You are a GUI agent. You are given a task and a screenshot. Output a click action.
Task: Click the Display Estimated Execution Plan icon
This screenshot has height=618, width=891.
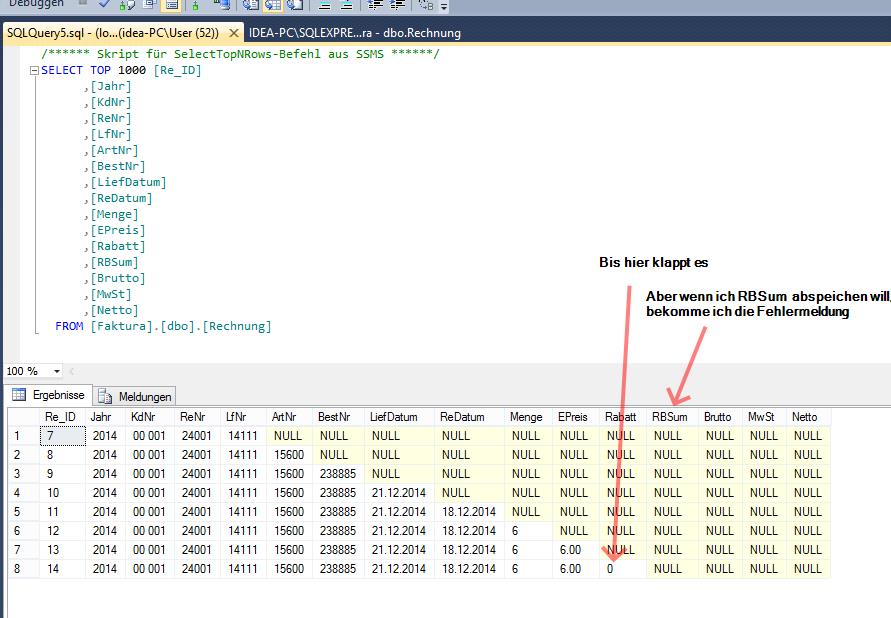tap(127, 5)
